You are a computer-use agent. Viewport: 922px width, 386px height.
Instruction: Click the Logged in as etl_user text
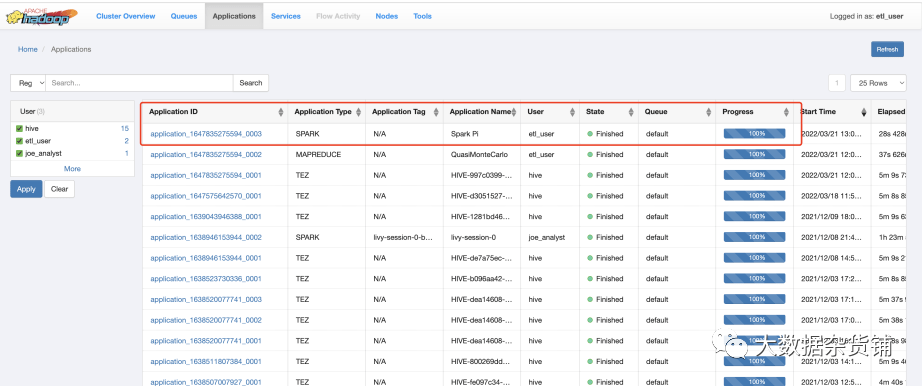pyautogui.click(x=866, y=16)
